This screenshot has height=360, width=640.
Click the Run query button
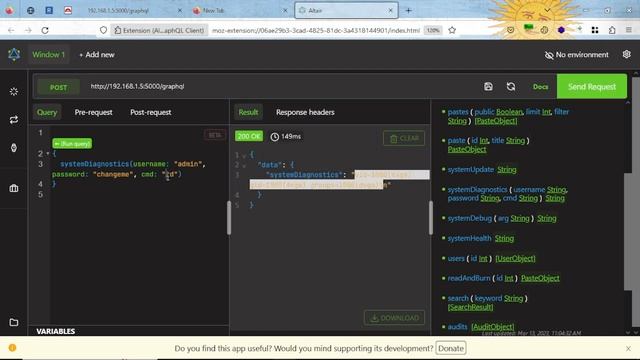(x=72, y=144)
